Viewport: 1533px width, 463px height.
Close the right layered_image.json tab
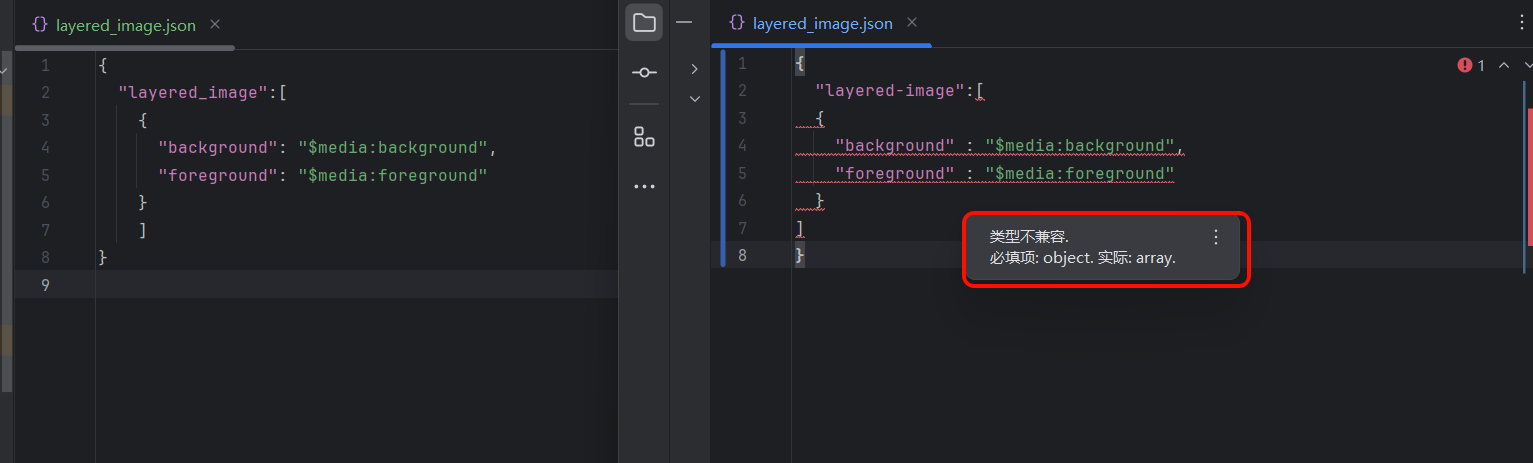pyautogui.click(x=911, y=23)
